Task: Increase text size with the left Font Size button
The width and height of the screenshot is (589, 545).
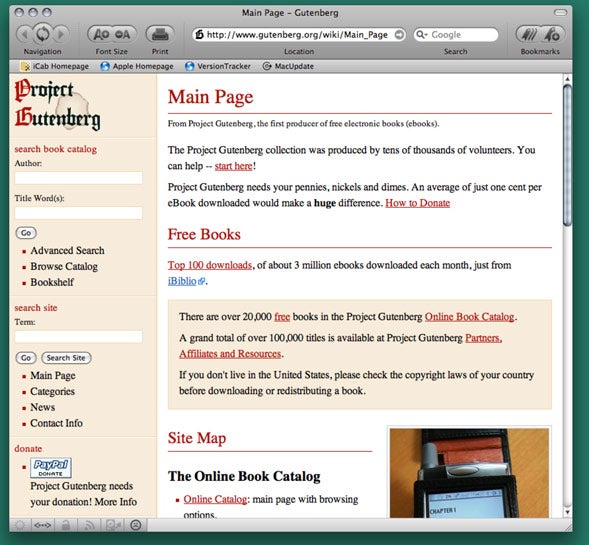Action: tap(101, 35)
